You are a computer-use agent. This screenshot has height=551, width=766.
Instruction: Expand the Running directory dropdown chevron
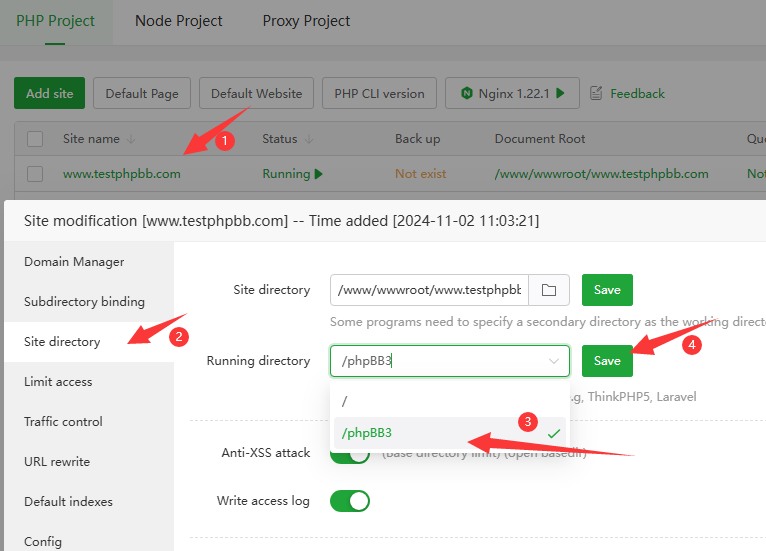(x=553, y=361)
